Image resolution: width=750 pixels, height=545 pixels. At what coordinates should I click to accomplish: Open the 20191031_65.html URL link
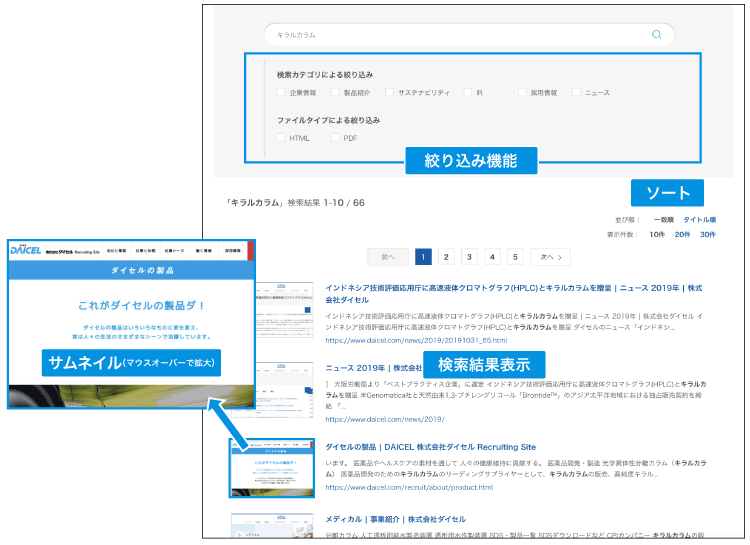click(416, 340)
